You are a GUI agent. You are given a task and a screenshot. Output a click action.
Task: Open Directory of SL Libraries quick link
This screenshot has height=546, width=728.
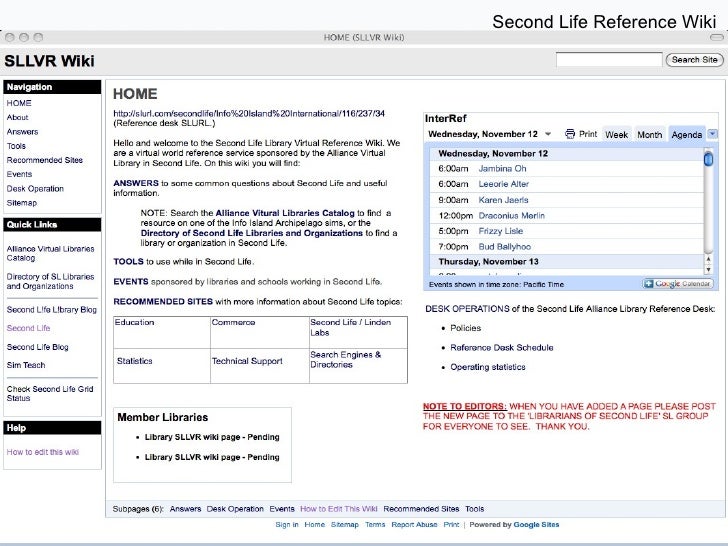(50, 281)
